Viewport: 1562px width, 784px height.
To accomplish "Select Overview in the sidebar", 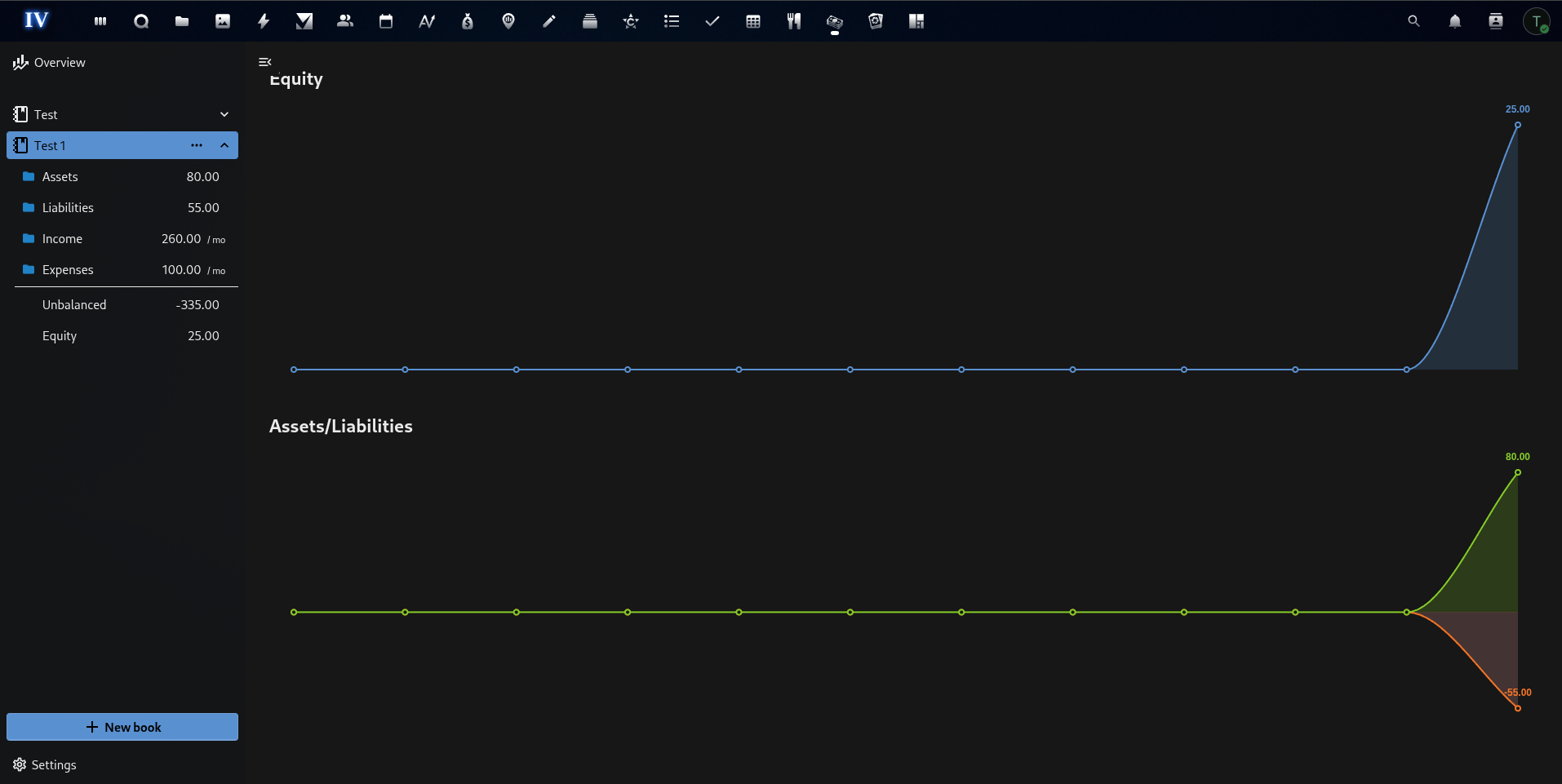I will coord(59,62).
